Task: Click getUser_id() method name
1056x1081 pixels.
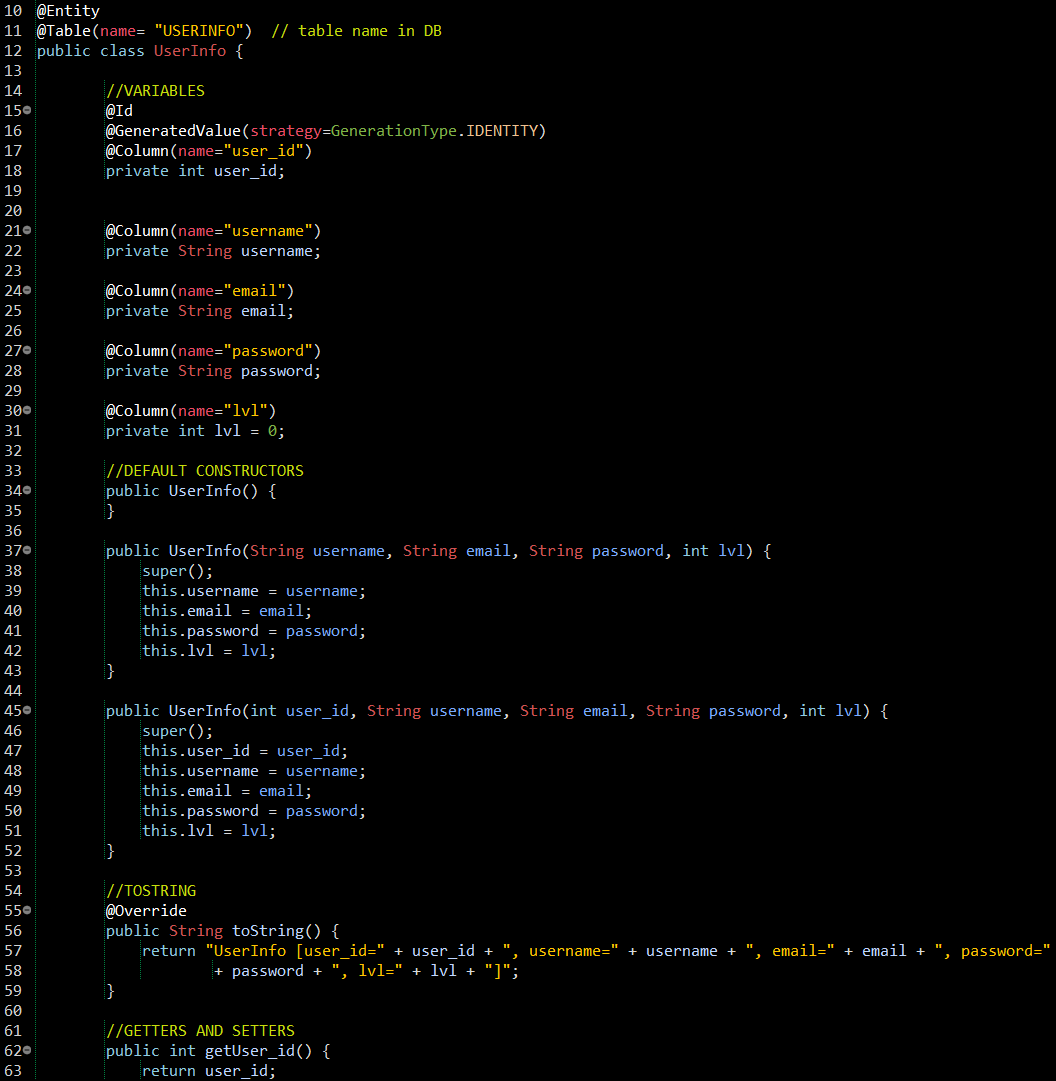Action: pos(258,1051)
